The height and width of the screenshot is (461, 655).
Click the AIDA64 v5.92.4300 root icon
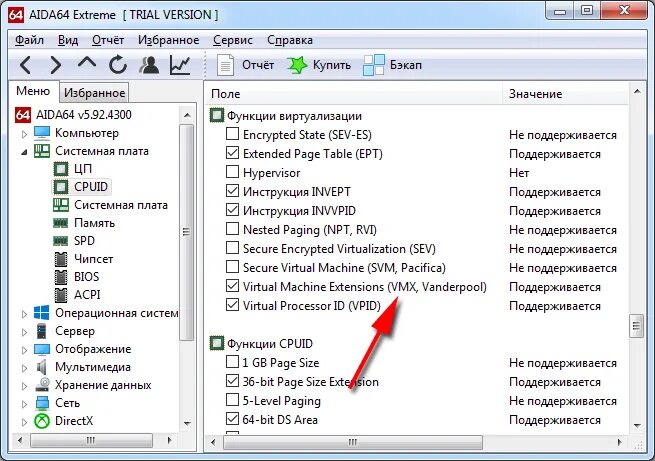pos(23,115)
